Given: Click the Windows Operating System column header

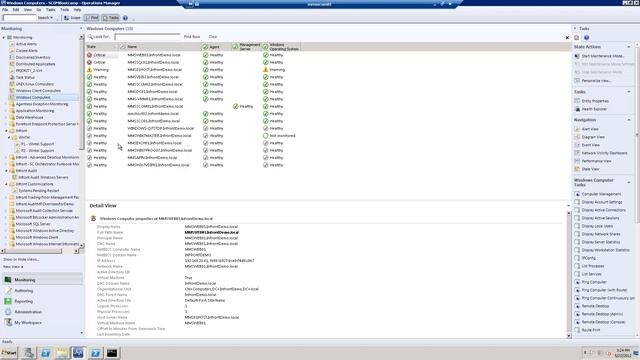Looking at the screenshot, I should coord(281,47).
